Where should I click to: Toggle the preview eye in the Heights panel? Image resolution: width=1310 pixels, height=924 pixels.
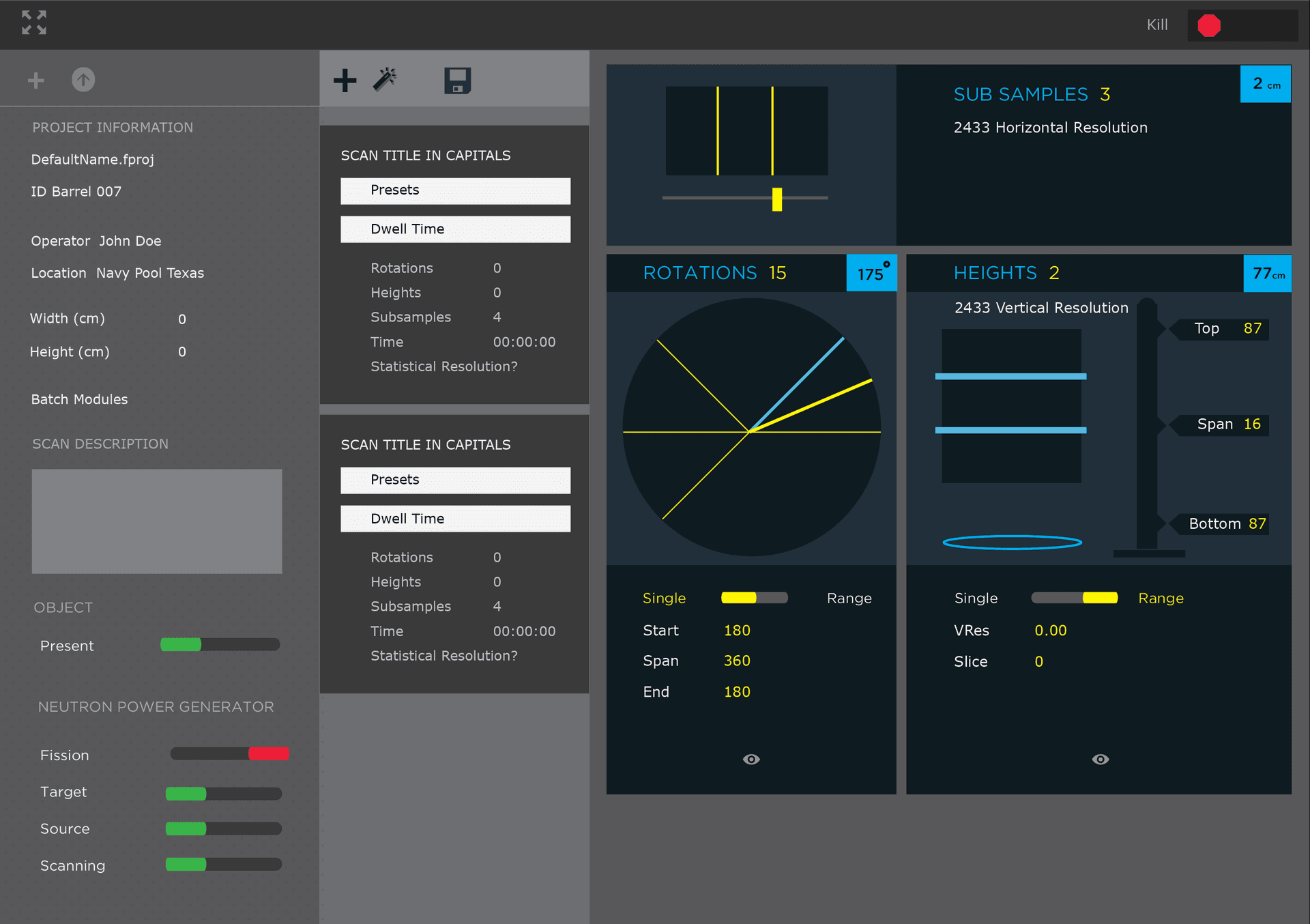click(1100, 759)
